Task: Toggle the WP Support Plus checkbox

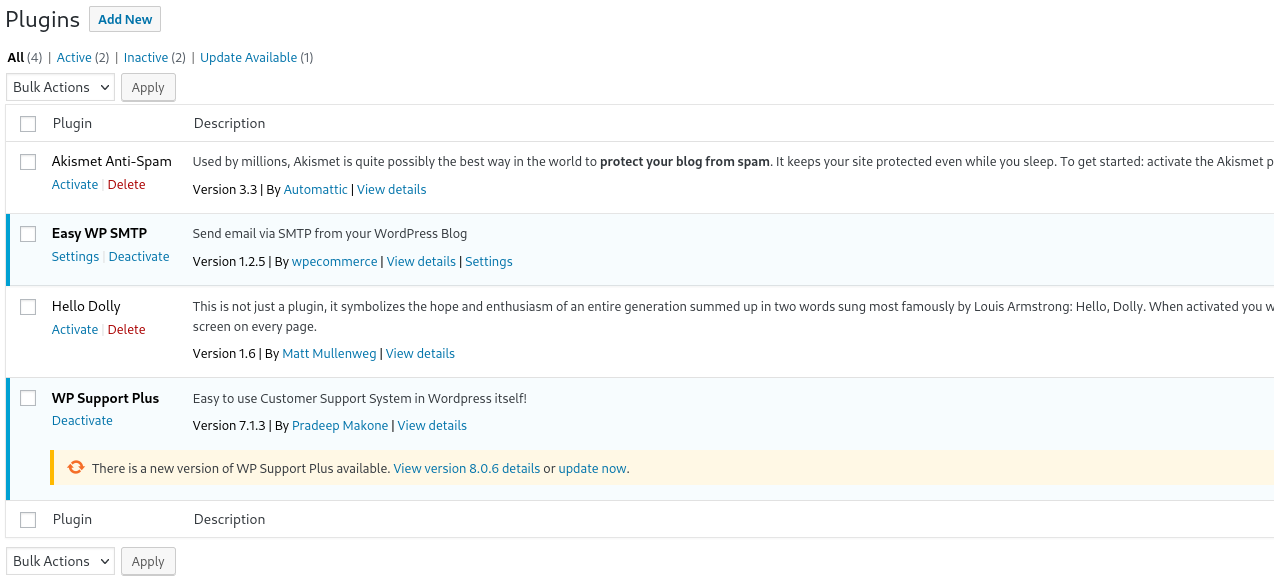Action: click(x=28, y=399)
